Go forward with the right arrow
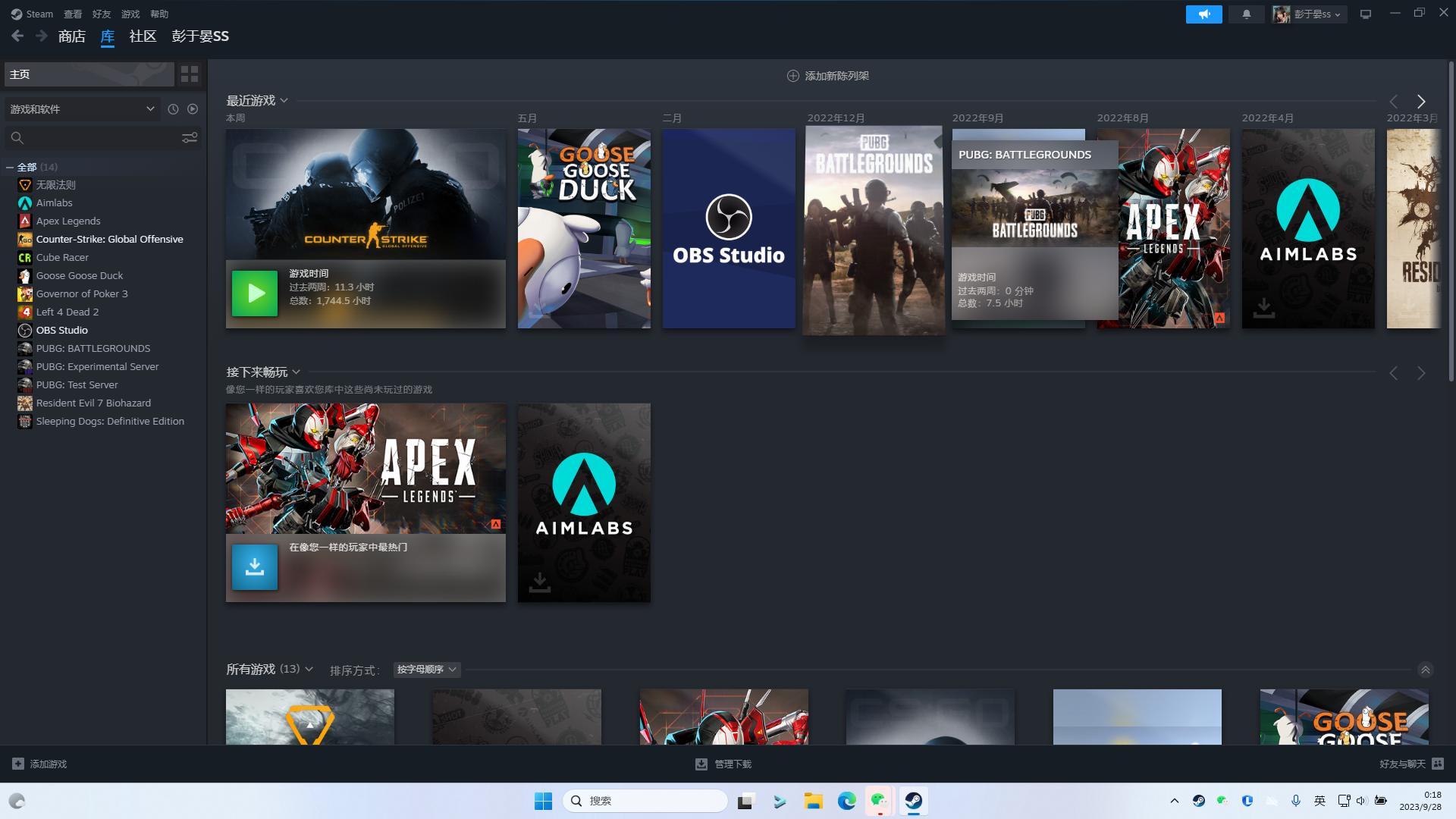The height and width of the screenshot is (819, 1456). point(42,36)
